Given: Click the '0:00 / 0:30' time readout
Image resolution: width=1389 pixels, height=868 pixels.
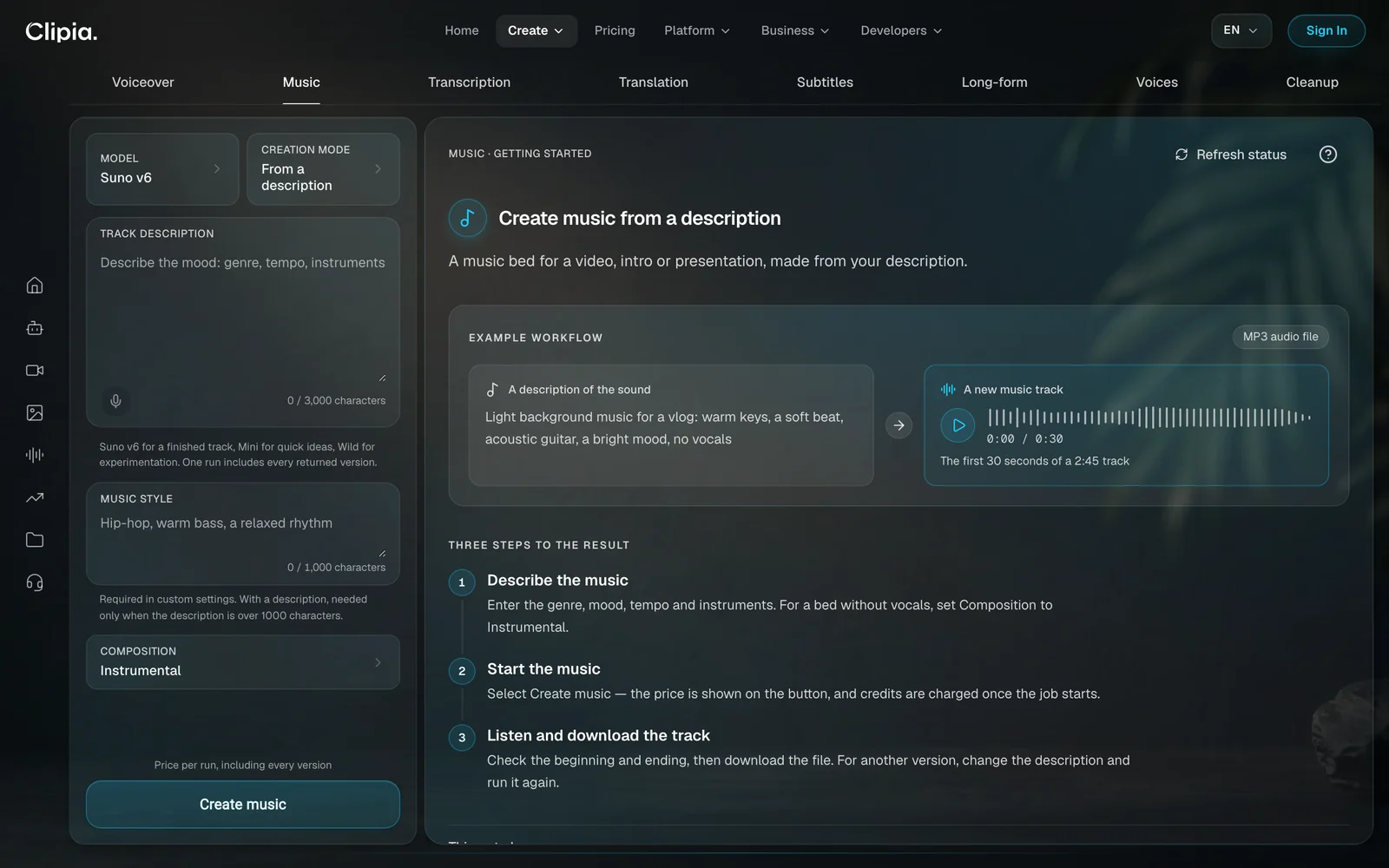Looking at the screenshot, I should 1024,439.
